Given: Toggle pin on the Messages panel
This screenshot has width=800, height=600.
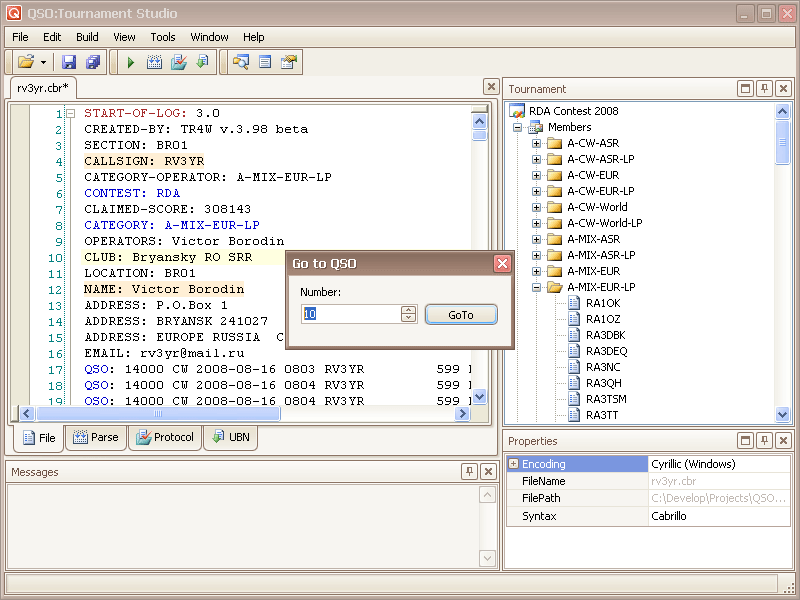Looking at the screenshot, I should 469,472.
